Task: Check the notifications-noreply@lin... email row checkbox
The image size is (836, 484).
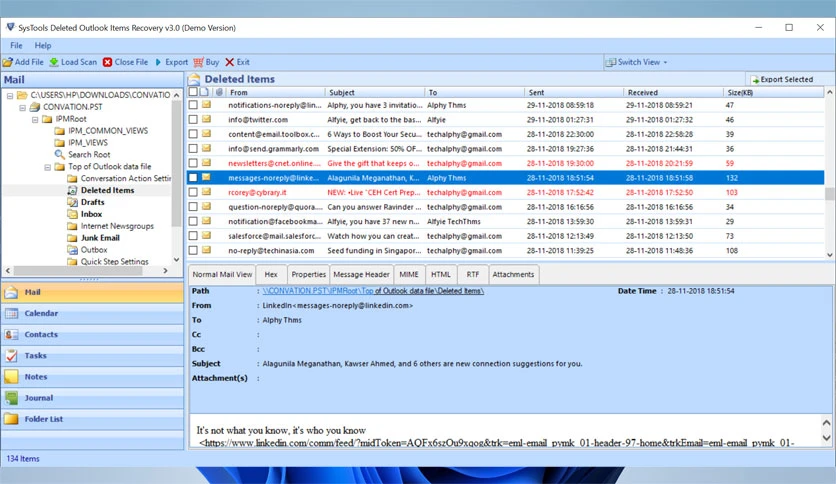Action: point(193,105)
